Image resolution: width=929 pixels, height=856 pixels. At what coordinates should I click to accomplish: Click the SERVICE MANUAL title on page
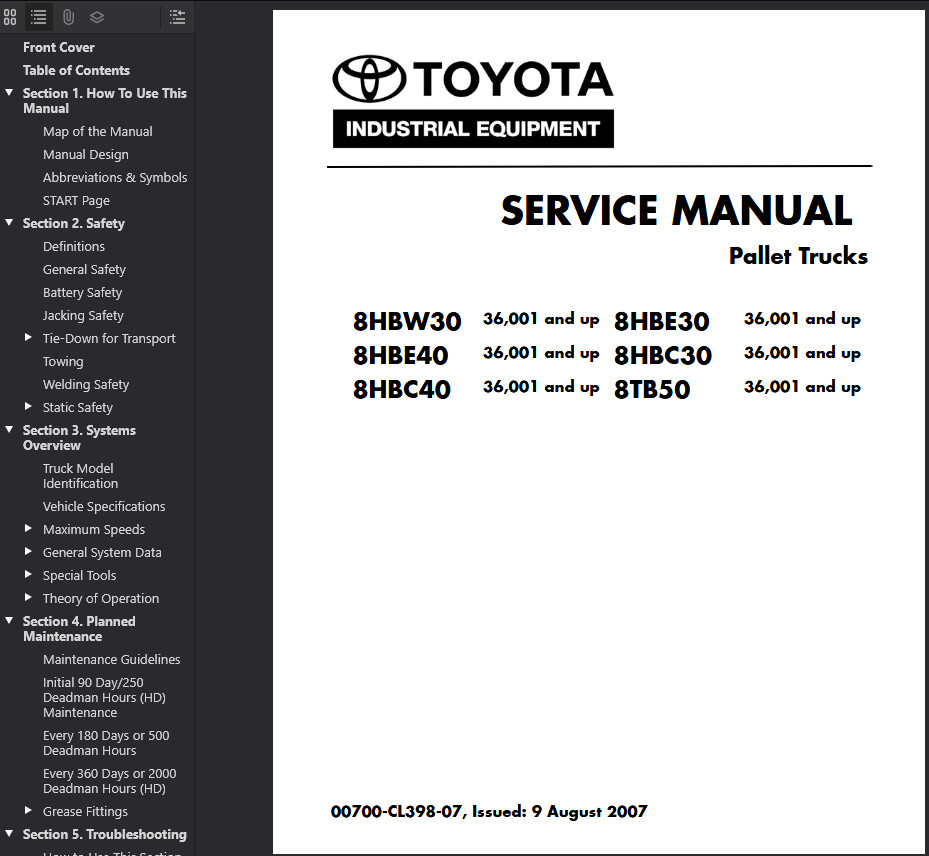tap(676, 211)
